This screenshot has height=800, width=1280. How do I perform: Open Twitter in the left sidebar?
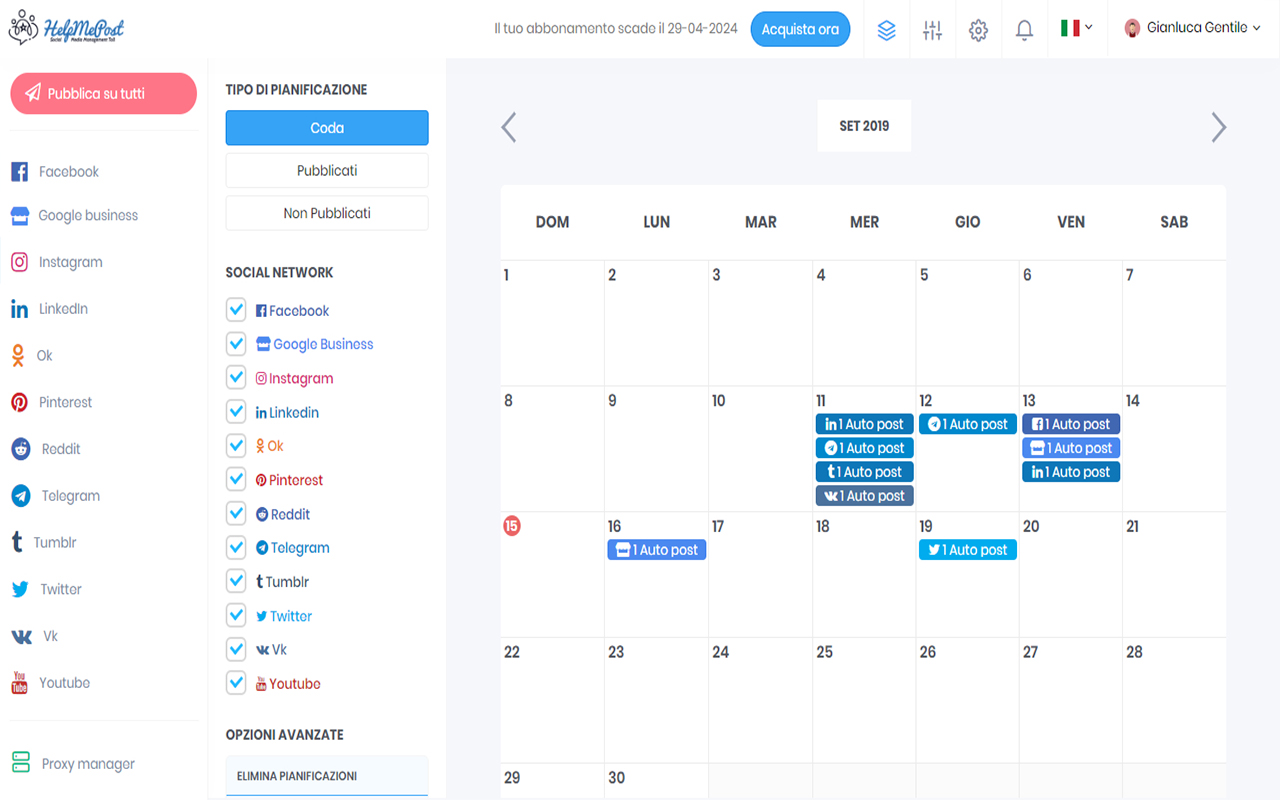click(x=46, y=589)
